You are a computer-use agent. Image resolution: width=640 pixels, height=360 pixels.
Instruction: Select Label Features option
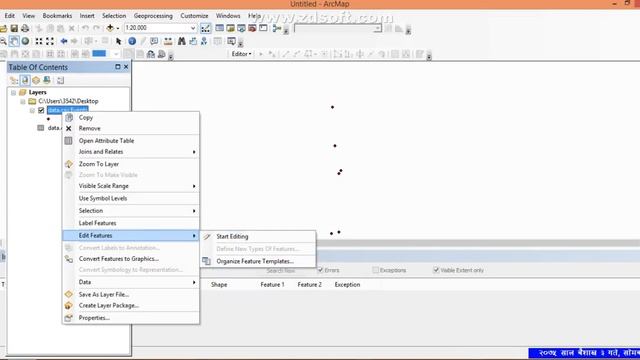131,223
